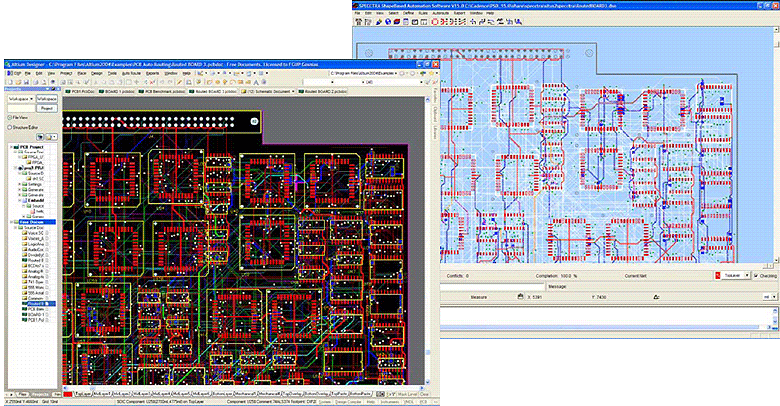Click the Workspace button in Projects panel
Image resolution: width=780 pixels, height=406 pixels.
tap(47, 99)
